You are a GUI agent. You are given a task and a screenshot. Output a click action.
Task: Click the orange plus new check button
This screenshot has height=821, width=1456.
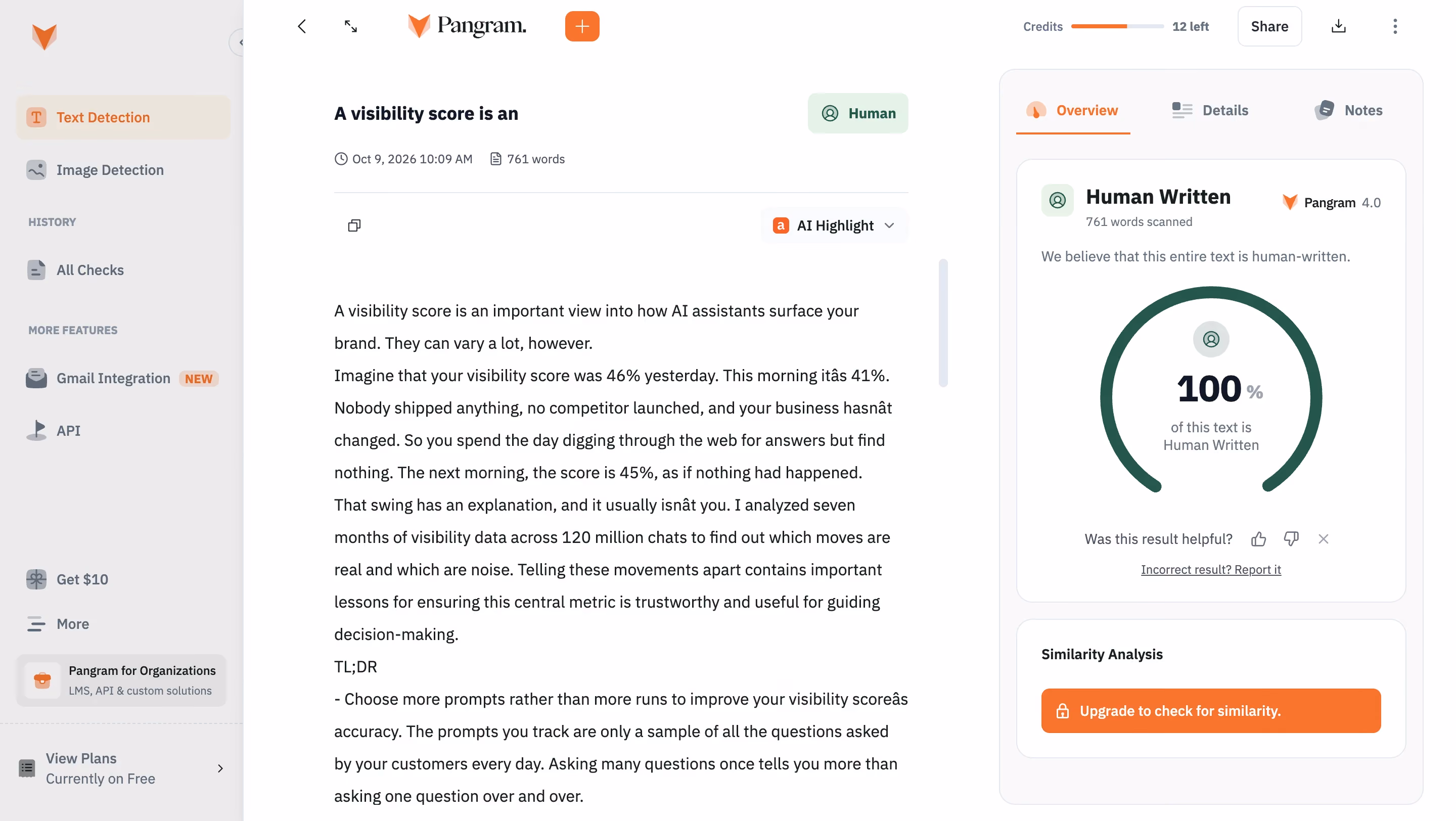pyautogui.click(x=581, y=26)
